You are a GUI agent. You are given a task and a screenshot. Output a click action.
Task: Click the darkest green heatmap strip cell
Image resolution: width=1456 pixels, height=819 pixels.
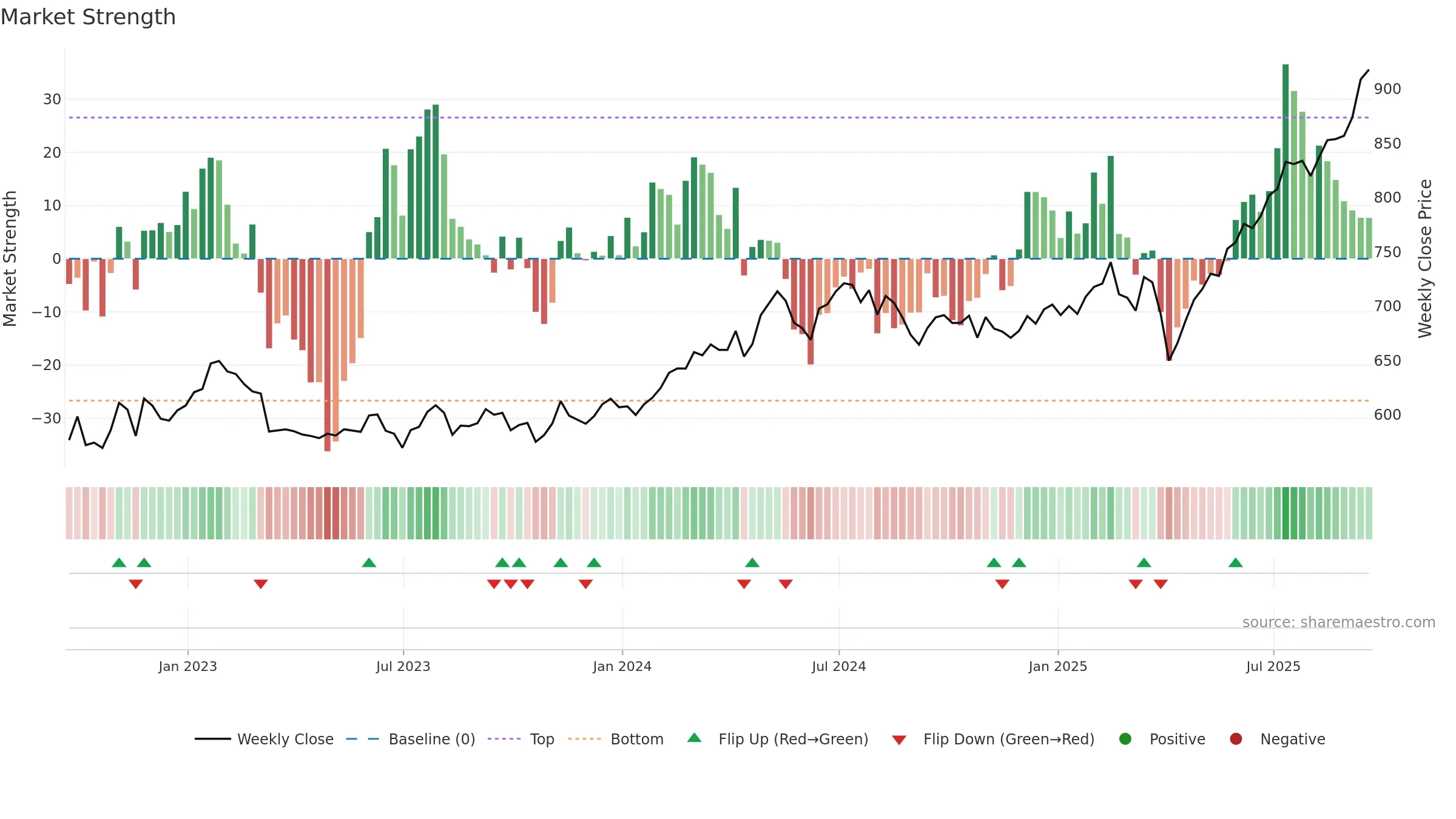(x=1286, y=513)
